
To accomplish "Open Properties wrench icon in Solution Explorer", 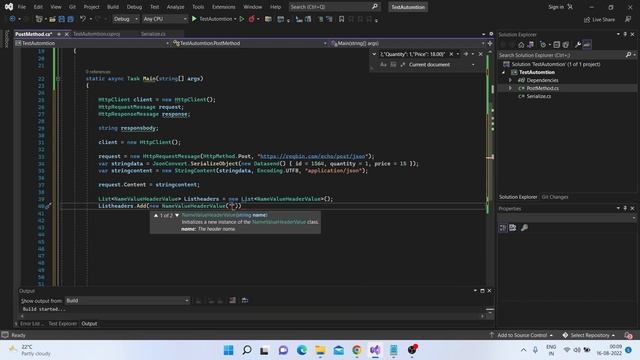I will click(578, 44).
